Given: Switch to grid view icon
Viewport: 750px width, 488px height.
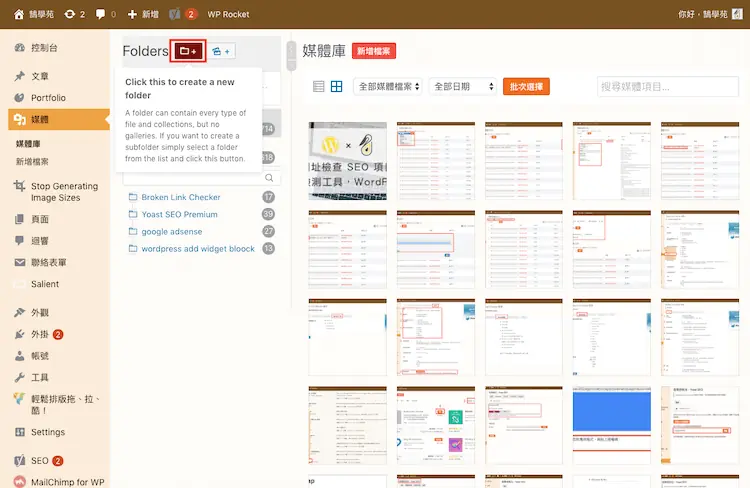Looking at the screenshot, I should pyautogui.click(x=337, y=87).
